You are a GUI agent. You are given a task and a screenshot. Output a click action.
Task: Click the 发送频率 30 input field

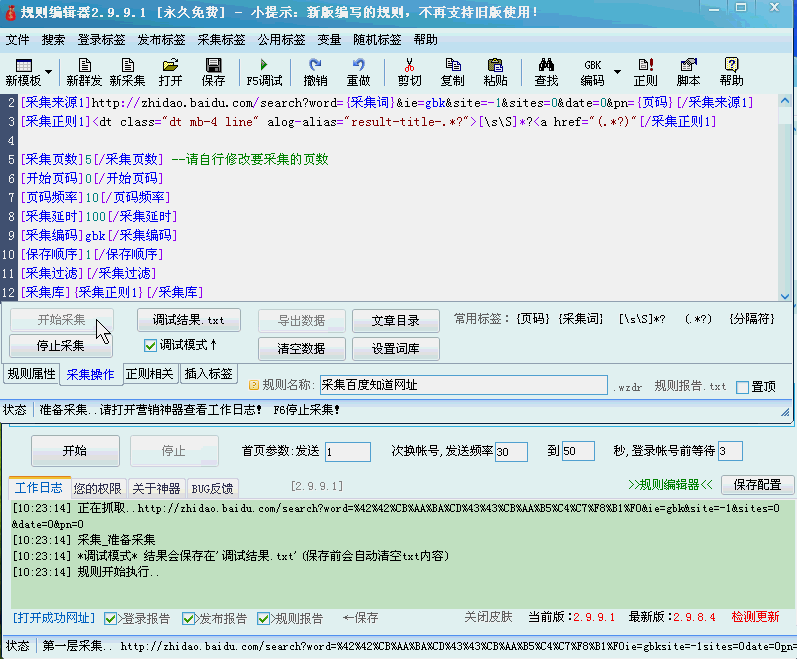click(x=511, y=452)
